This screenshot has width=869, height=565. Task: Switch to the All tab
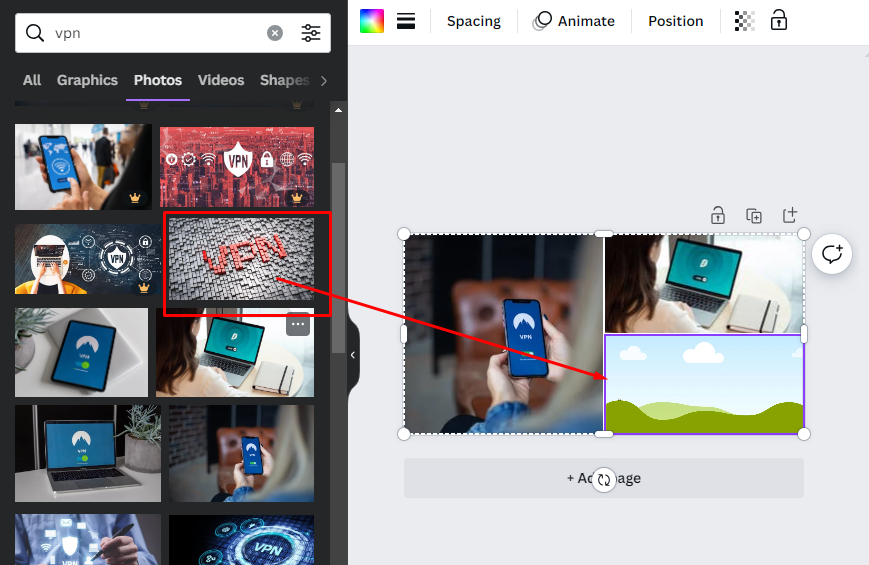point(32,80)
